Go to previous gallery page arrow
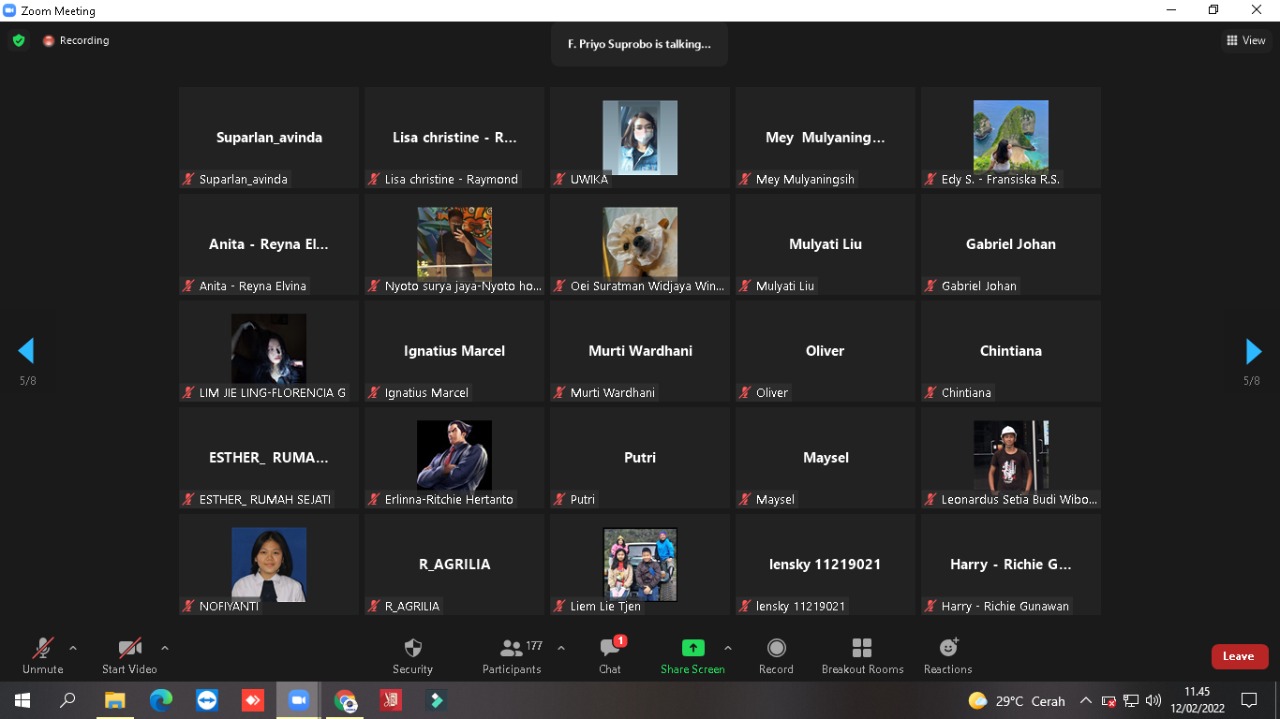Viewport: 1280px width, 719px height. click(x=27, y=351)
